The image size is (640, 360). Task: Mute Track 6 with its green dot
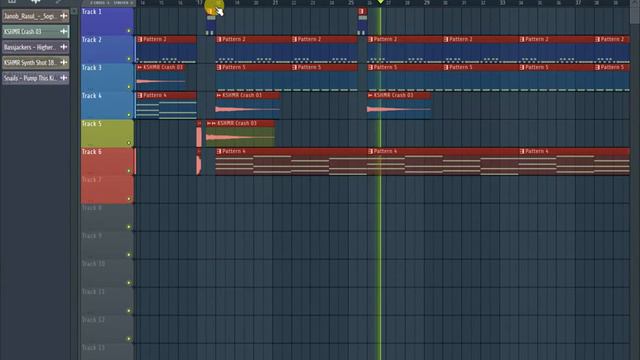pos(129,171)
